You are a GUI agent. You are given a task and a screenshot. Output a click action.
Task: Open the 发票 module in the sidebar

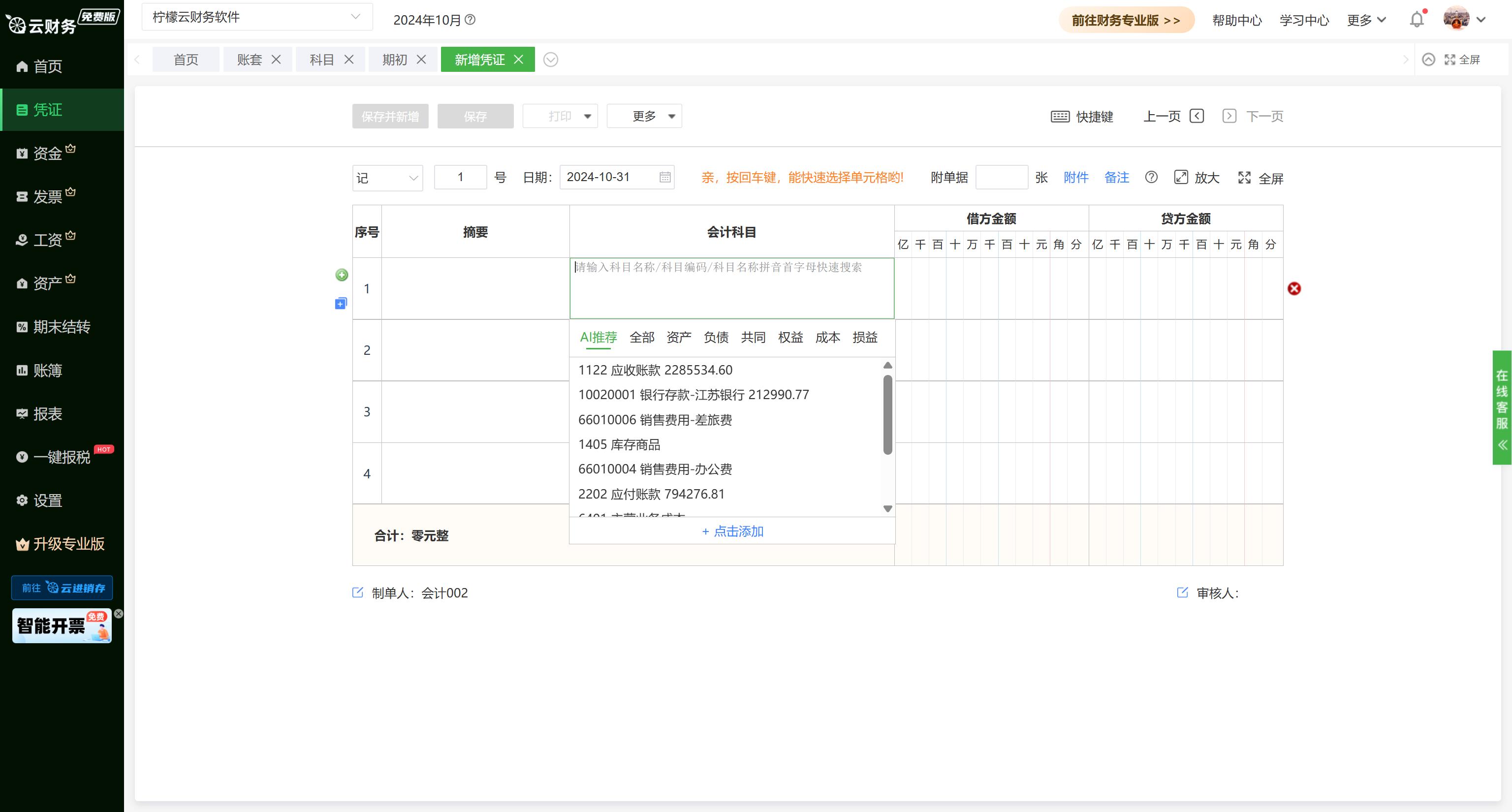46,196
